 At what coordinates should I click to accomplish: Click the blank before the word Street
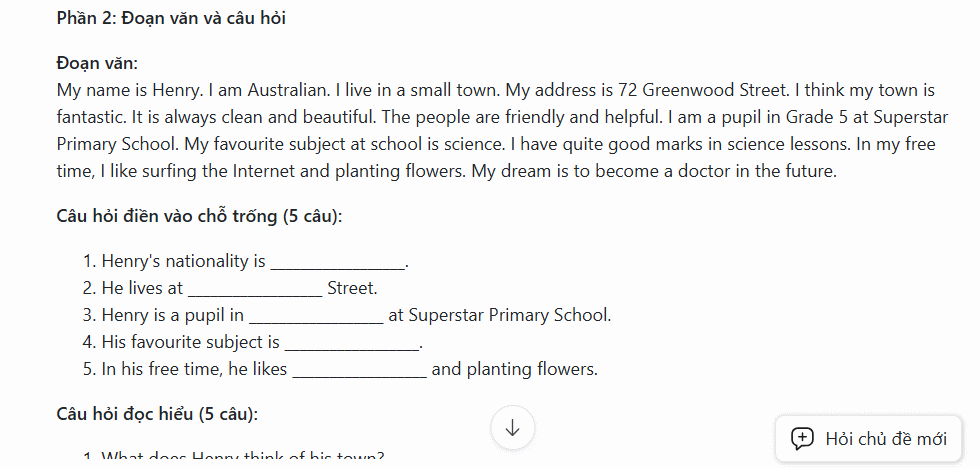point(255,289)
